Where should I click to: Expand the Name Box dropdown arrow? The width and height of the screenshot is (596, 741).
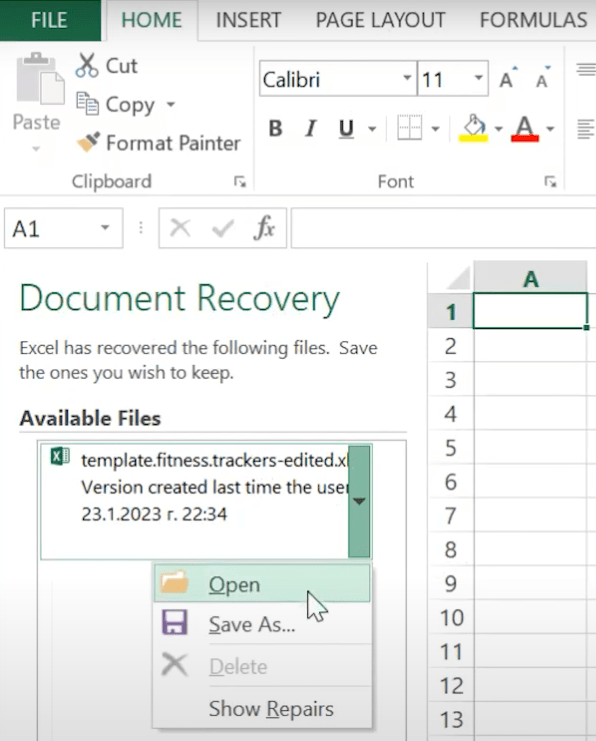(105, 228)
